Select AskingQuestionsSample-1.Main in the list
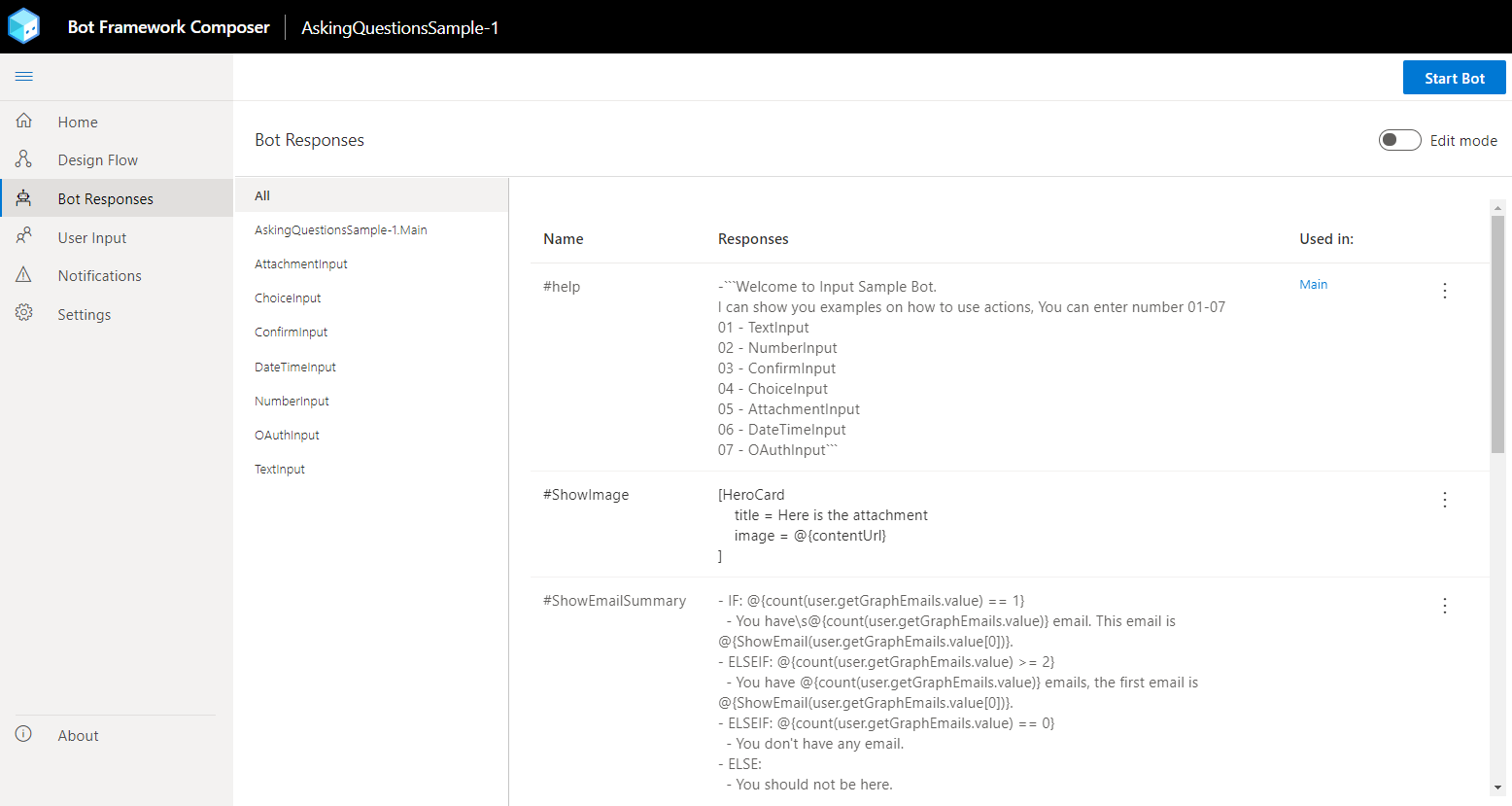The height and width of the screenshot is (806, 1512). click(372, 229)
